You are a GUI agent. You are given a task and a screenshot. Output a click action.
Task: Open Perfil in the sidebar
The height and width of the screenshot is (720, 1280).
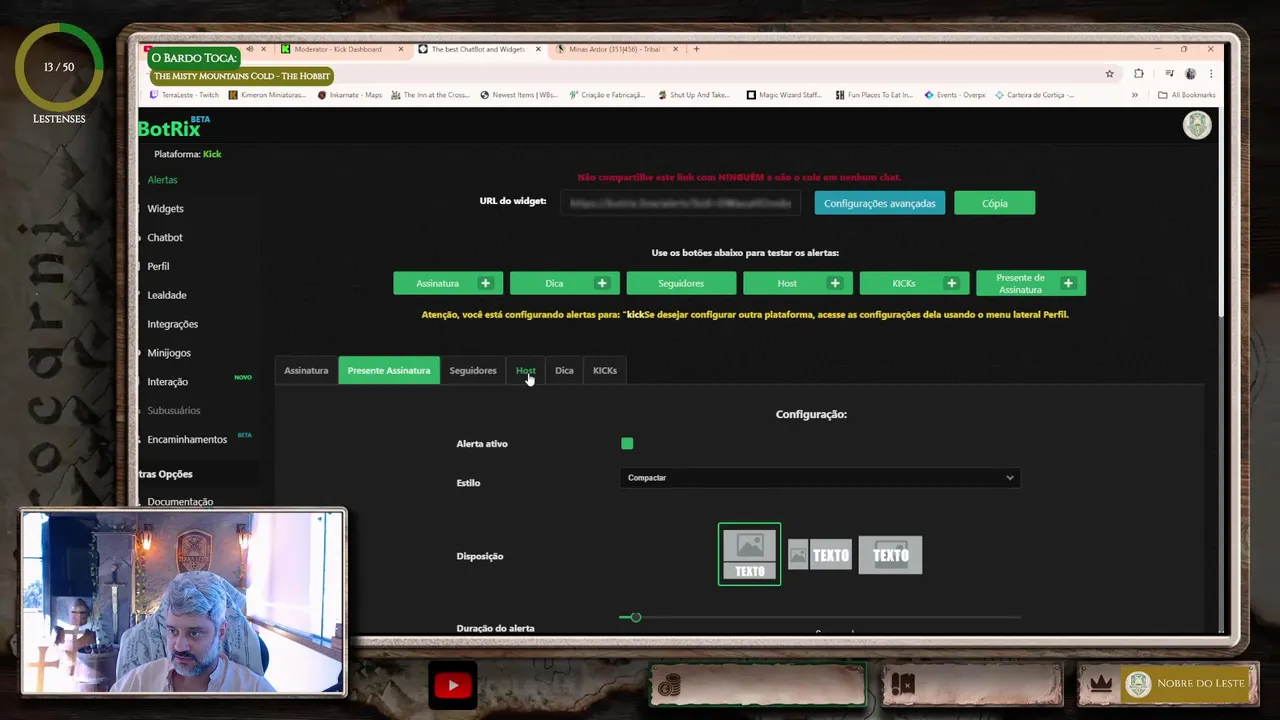(x=158, y=267)
